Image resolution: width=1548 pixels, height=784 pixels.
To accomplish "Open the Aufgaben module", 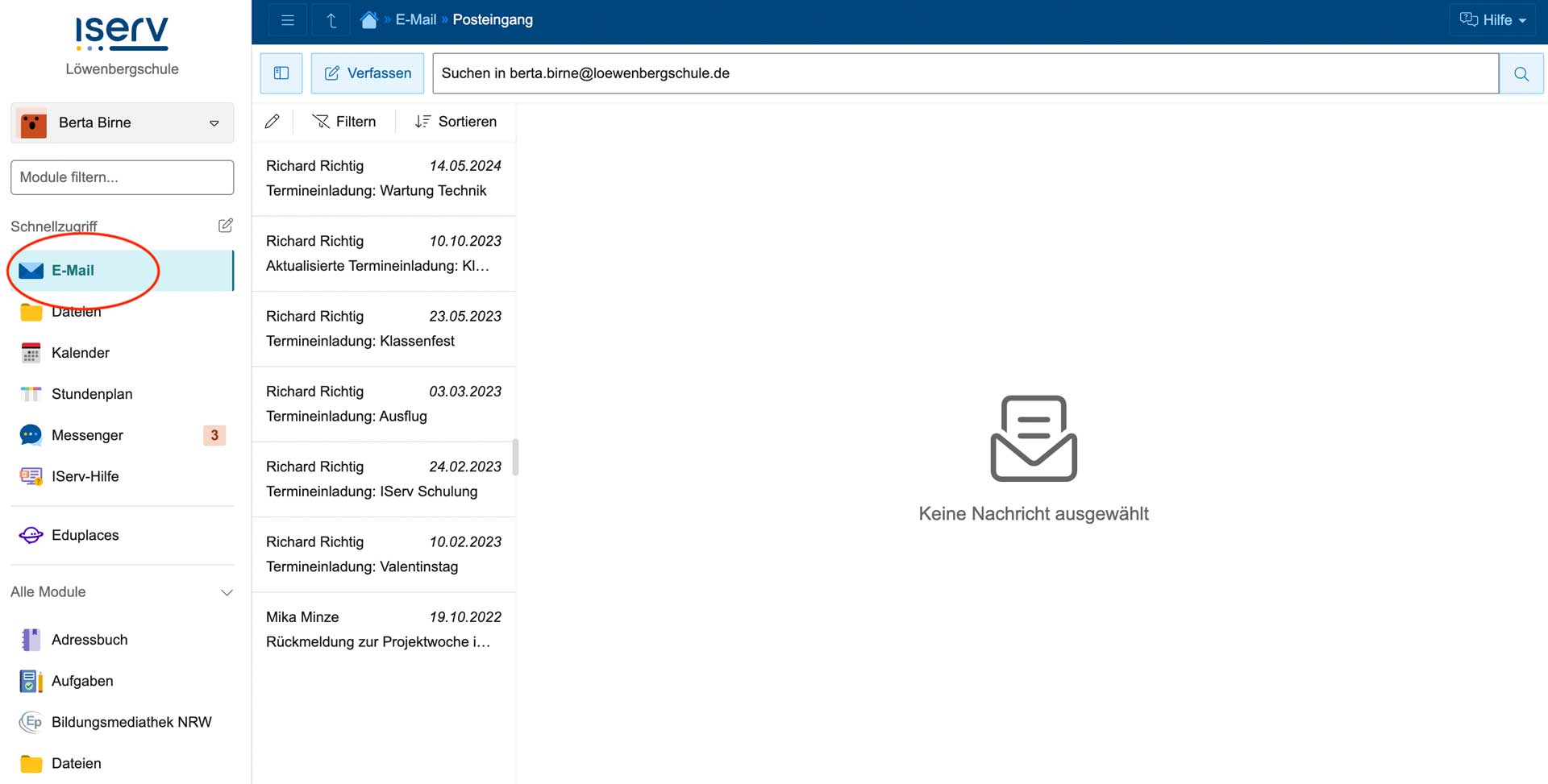I will (x=123, y=681).
